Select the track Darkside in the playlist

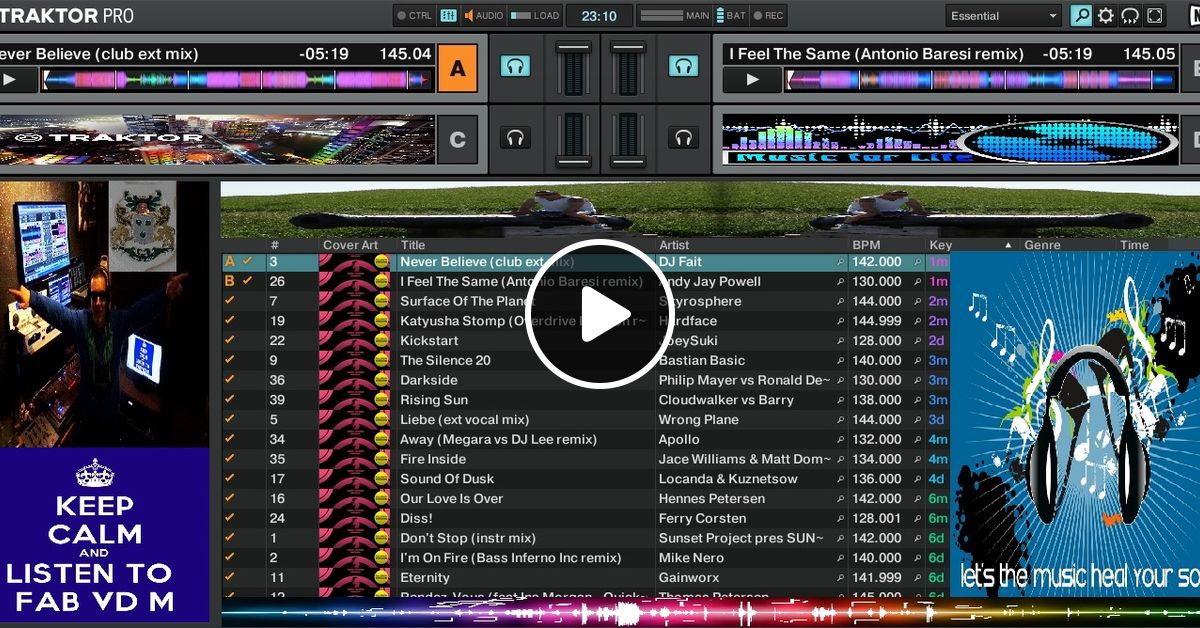tap(430, 380)
